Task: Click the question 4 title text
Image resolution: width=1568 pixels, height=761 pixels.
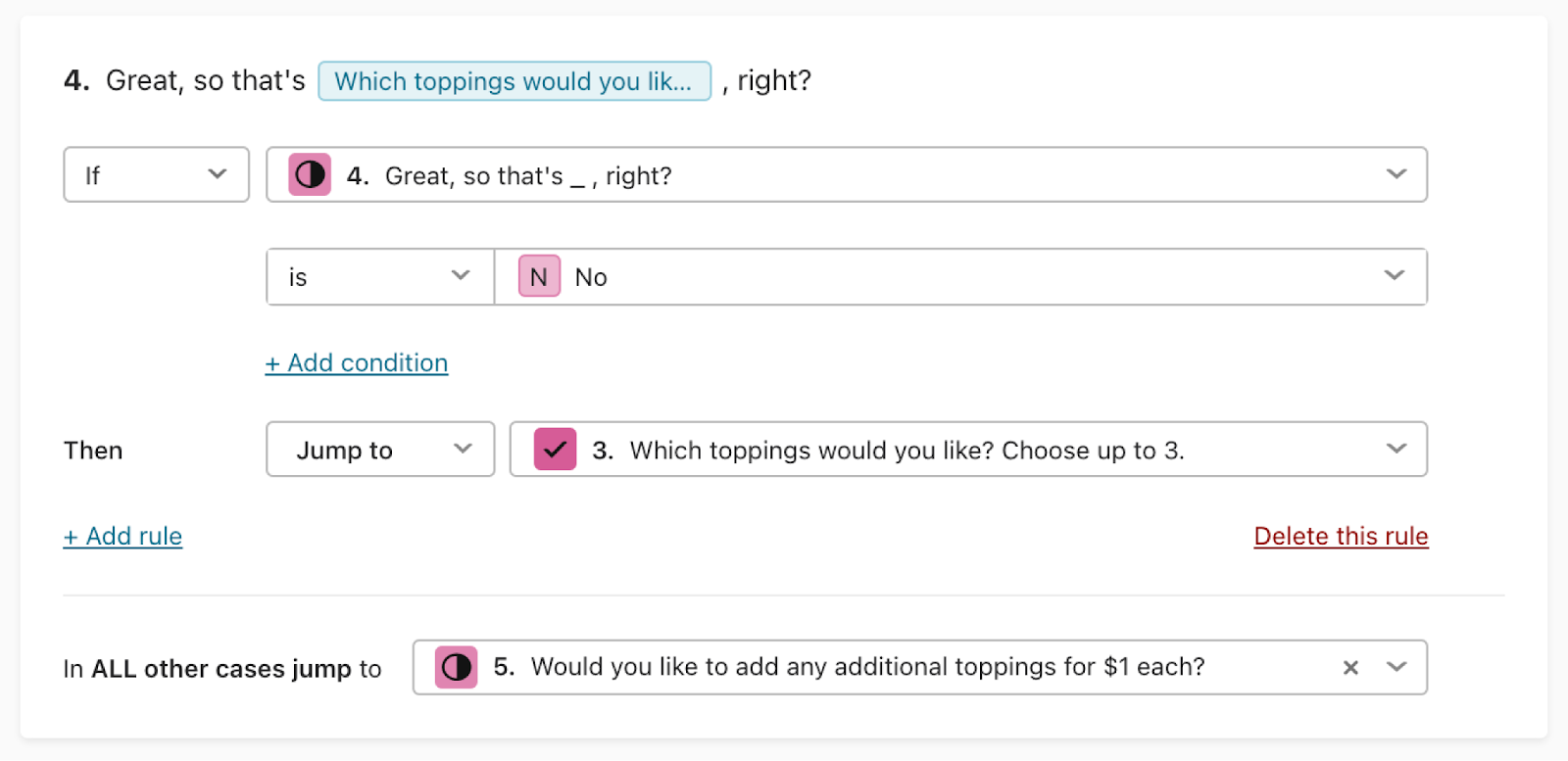Action: tap(437, 80)
